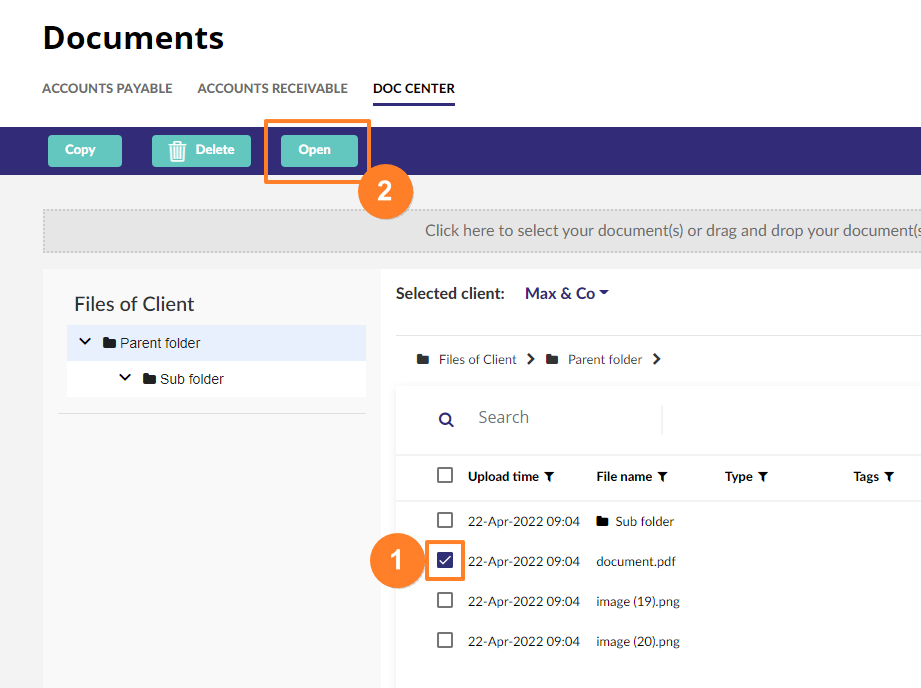Click the Documents page title
Viewport: 921px width, 688px height.
point(133,38)
